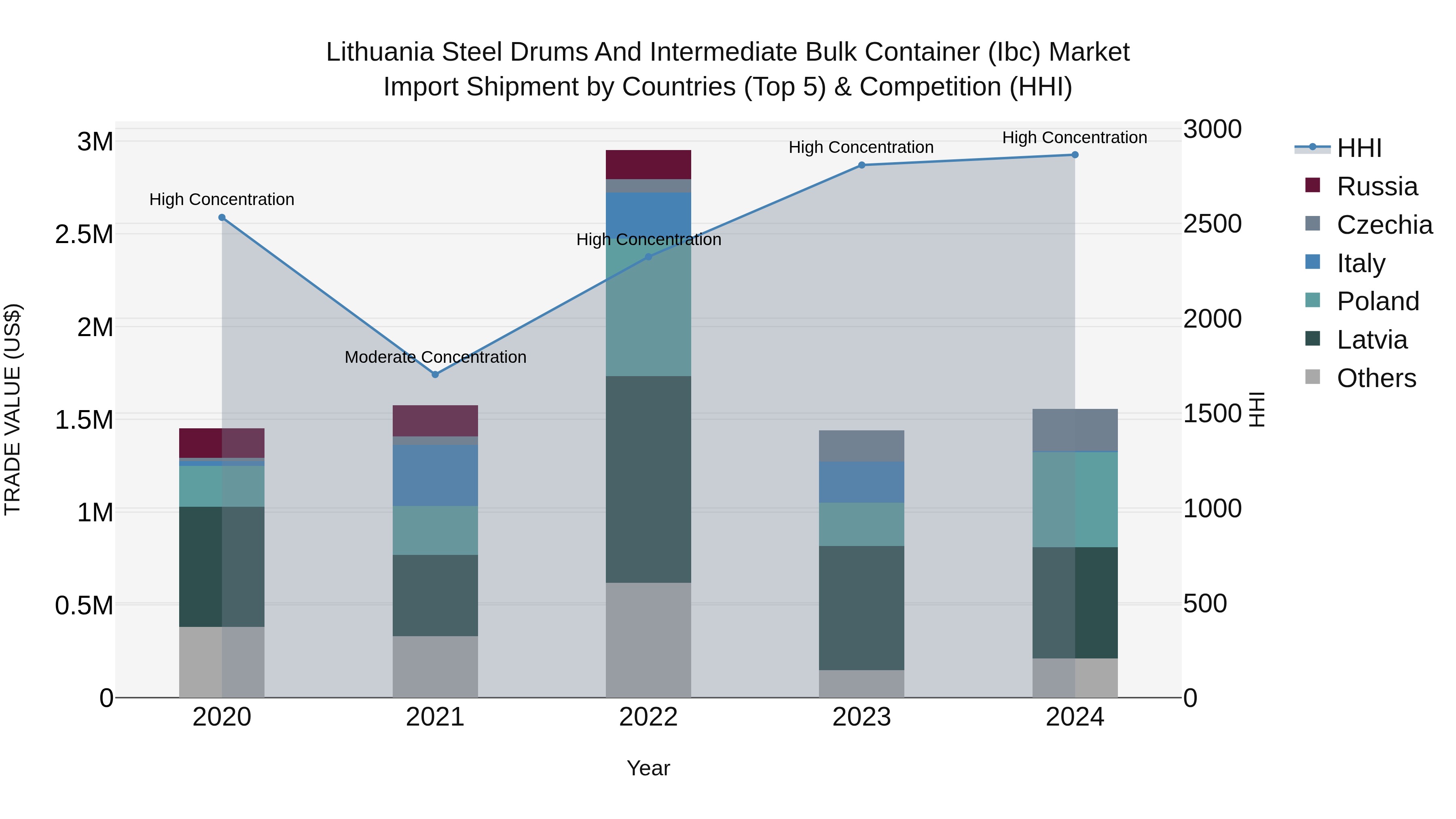The height and width of the screenshot is (819, 1456).
Task: Select the 2023 HHI data point
Action: point(861,165)
